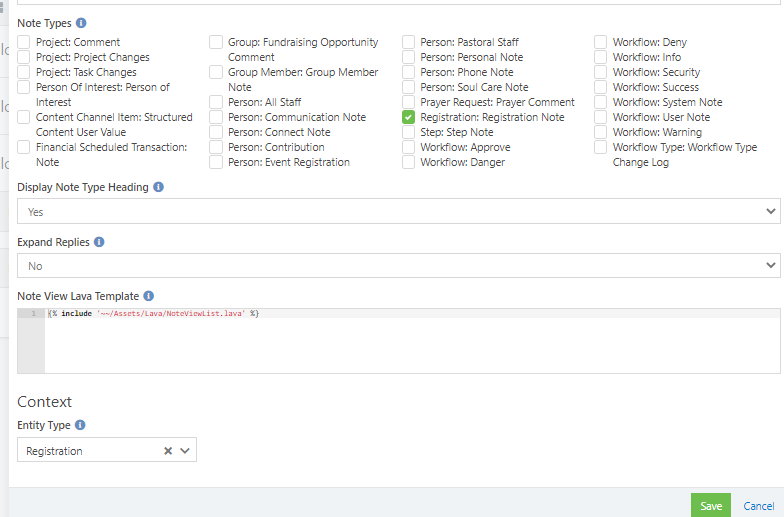Image resolution: width=784 pixels, height=517 pixels.
Task: Check Person Of Interest note type
Action: pos(24,87)
